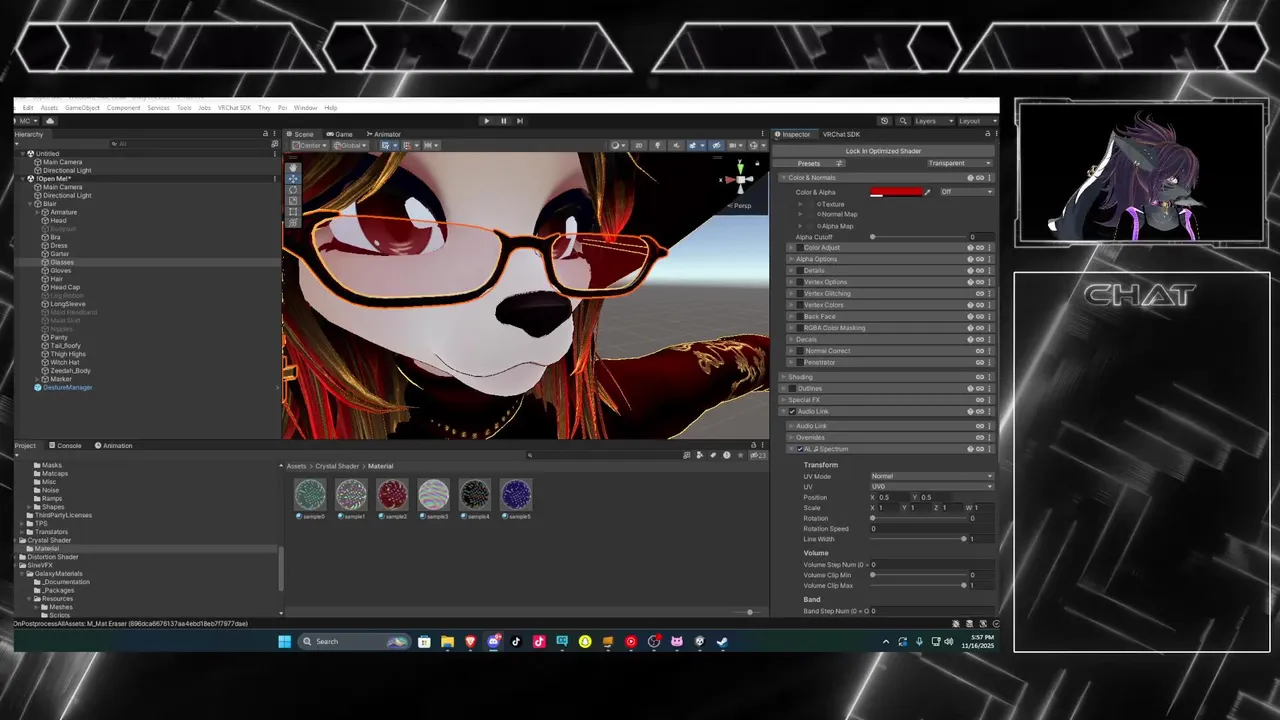Collapse the Blair object

point(29,204)
